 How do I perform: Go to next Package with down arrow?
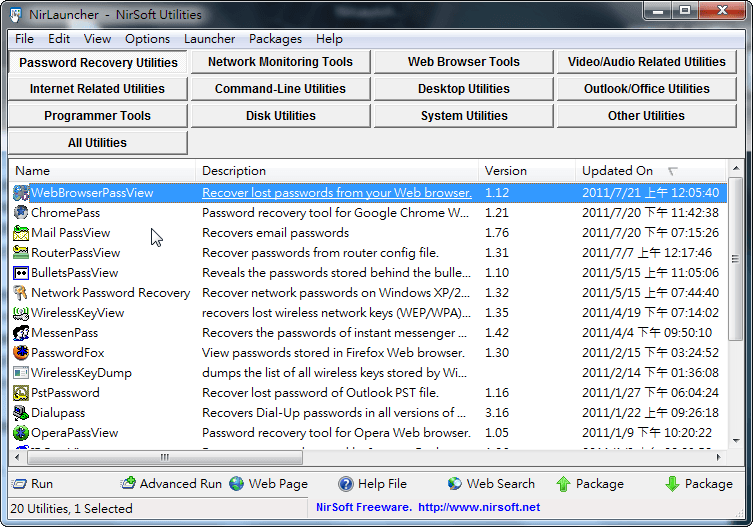(672, 484)
